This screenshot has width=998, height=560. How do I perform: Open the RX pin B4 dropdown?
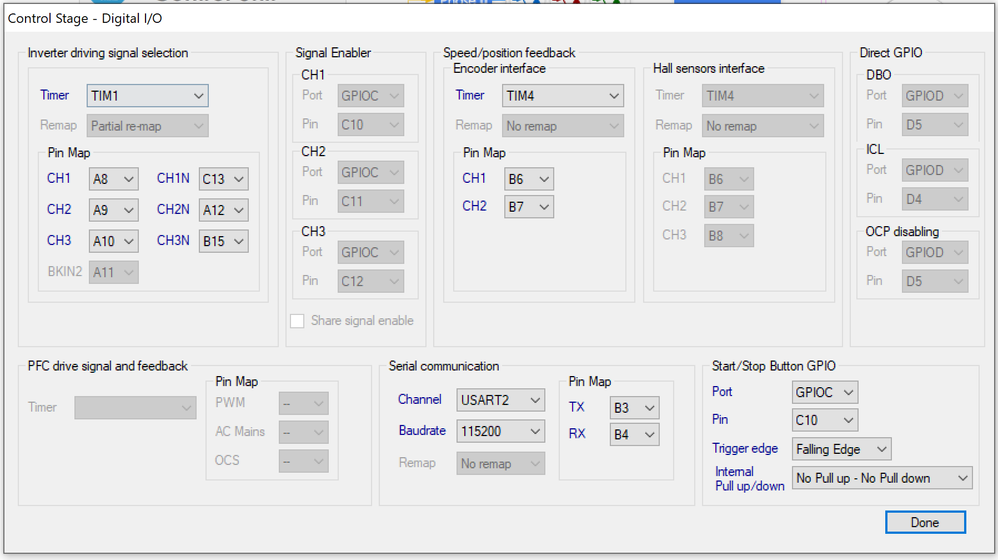click(x=634, y=435)
